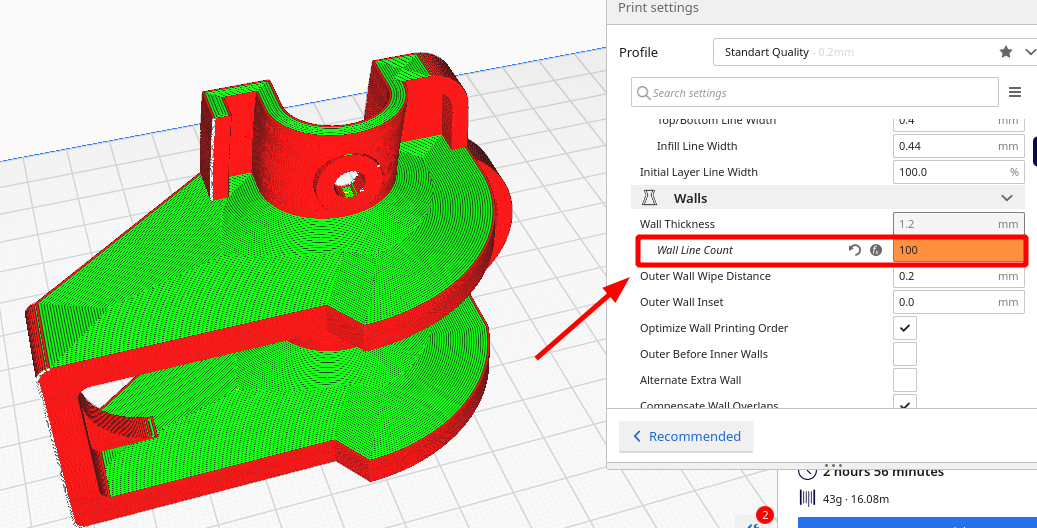1037x528 pixels.
Task: Click the Alternate Extra Wall label
Action: point(690,380)
